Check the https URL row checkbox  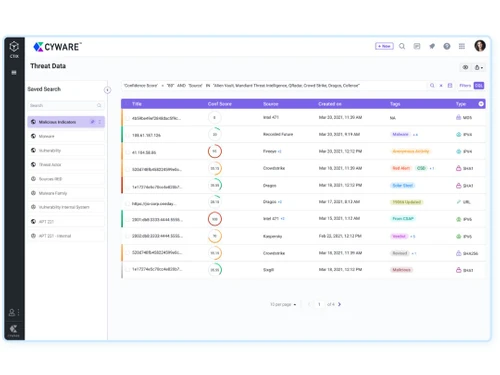127,203
